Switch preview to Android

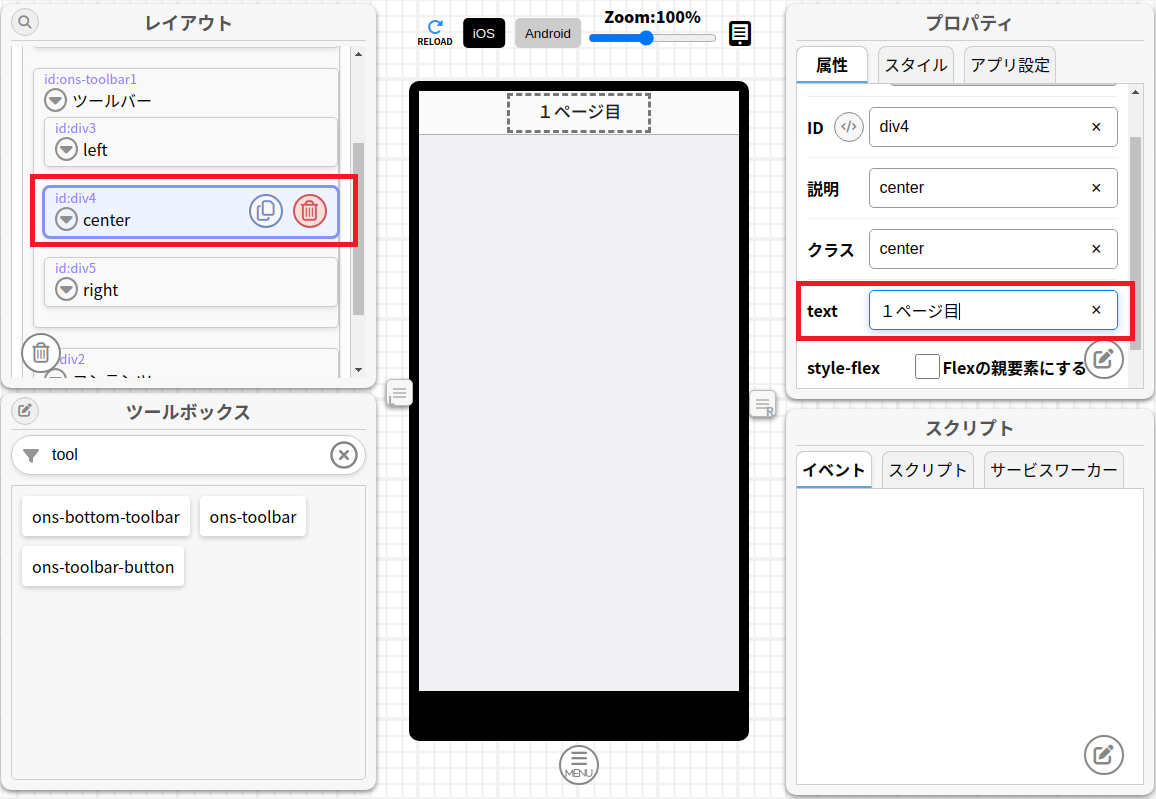(x=548, y=33)
